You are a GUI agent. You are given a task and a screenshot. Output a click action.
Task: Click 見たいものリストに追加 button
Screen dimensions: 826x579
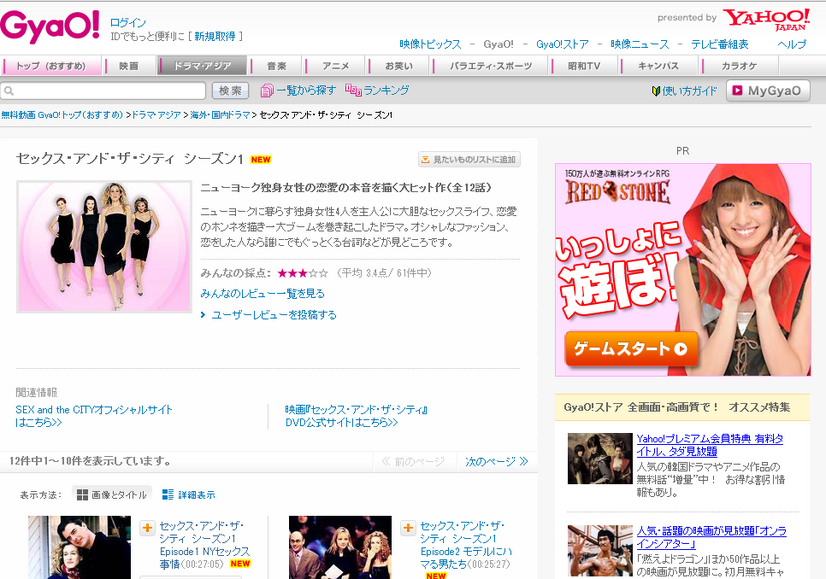point(469,160)
